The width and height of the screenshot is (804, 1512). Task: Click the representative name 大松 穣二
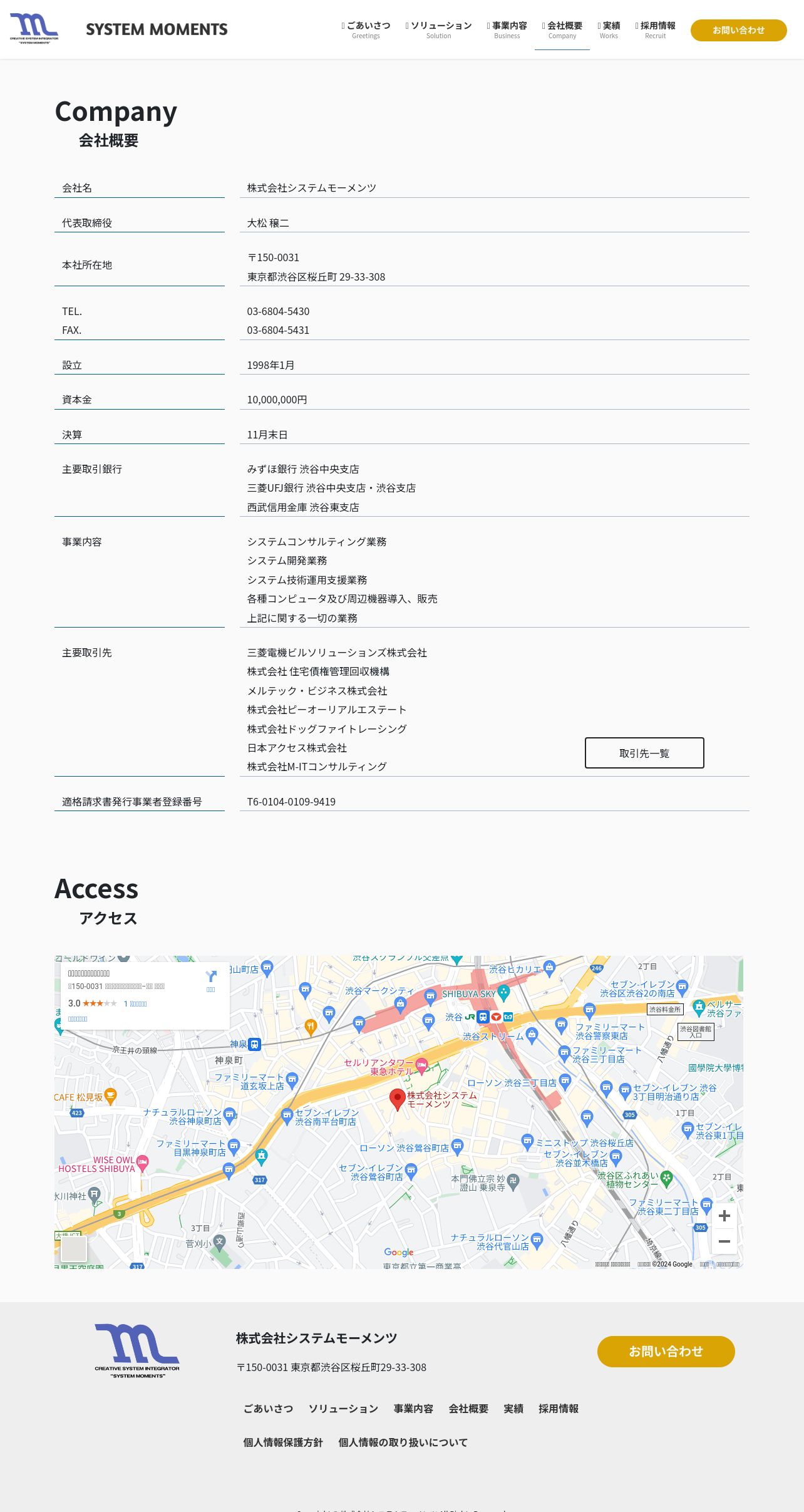tap(268, 223)
